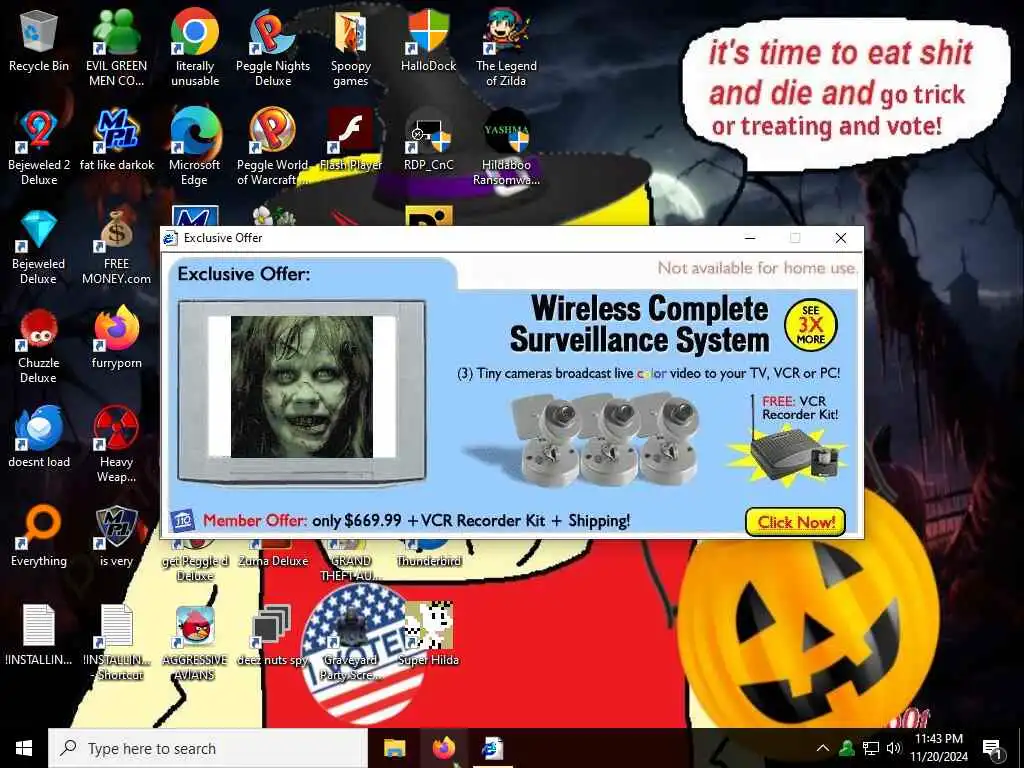Click the Member Offer price text
The height and width of the screenshot is (768, 1024).
[x=417, y=520]
